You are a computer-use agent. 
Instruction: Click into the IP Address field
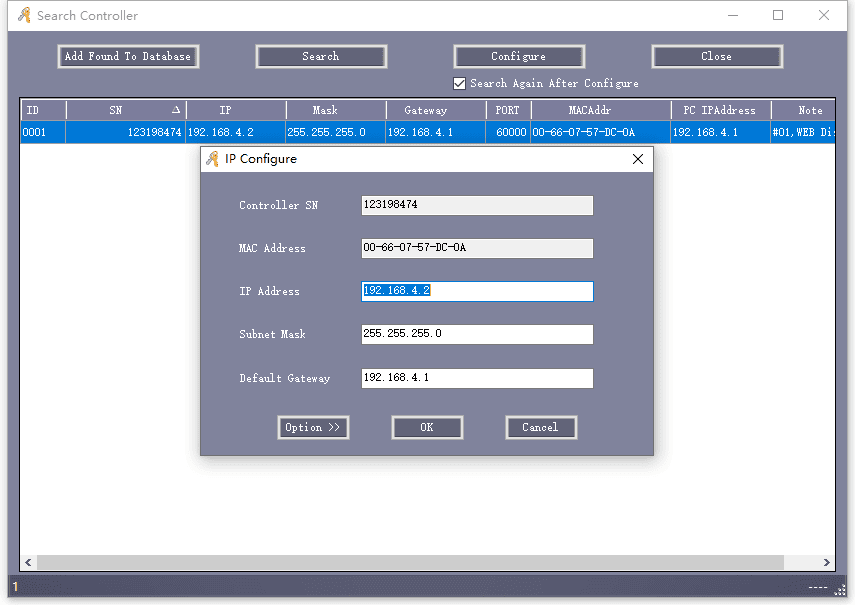pos(477,291)
